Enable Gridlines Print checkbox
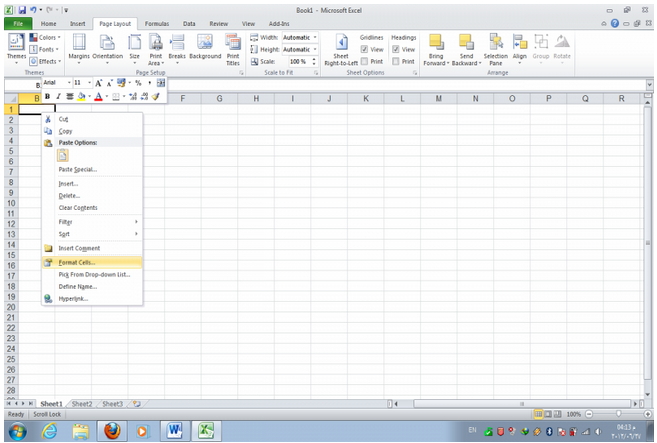The width and height of the screenshot is (657, 443). (365, 61)
